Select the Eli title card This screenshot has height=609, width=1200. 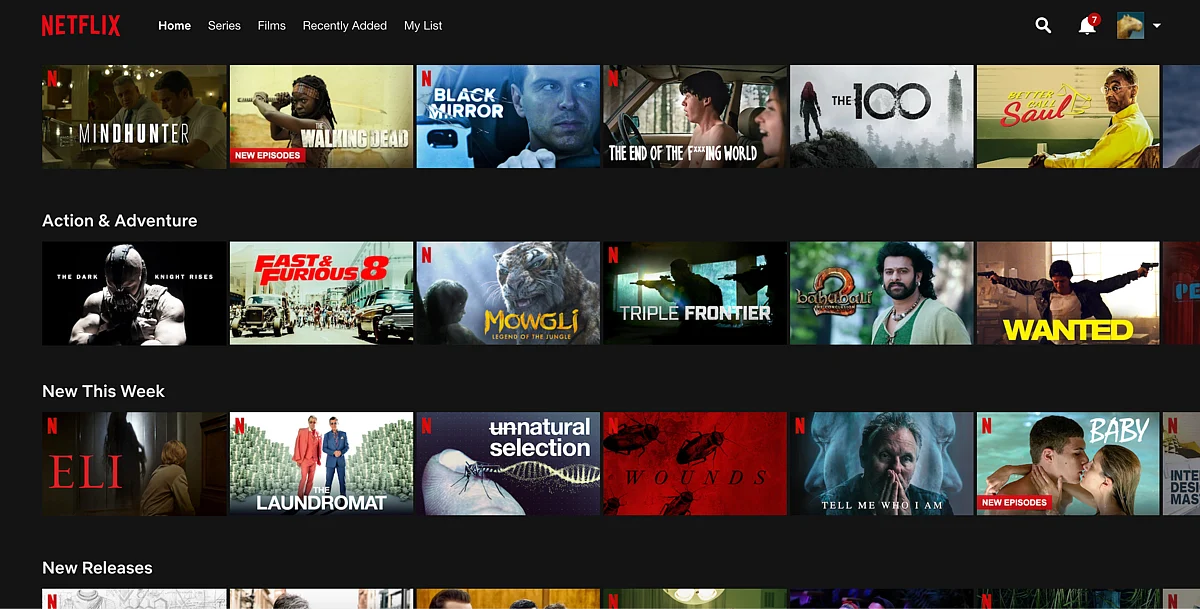pyautogui.click(x=134, y=464)
